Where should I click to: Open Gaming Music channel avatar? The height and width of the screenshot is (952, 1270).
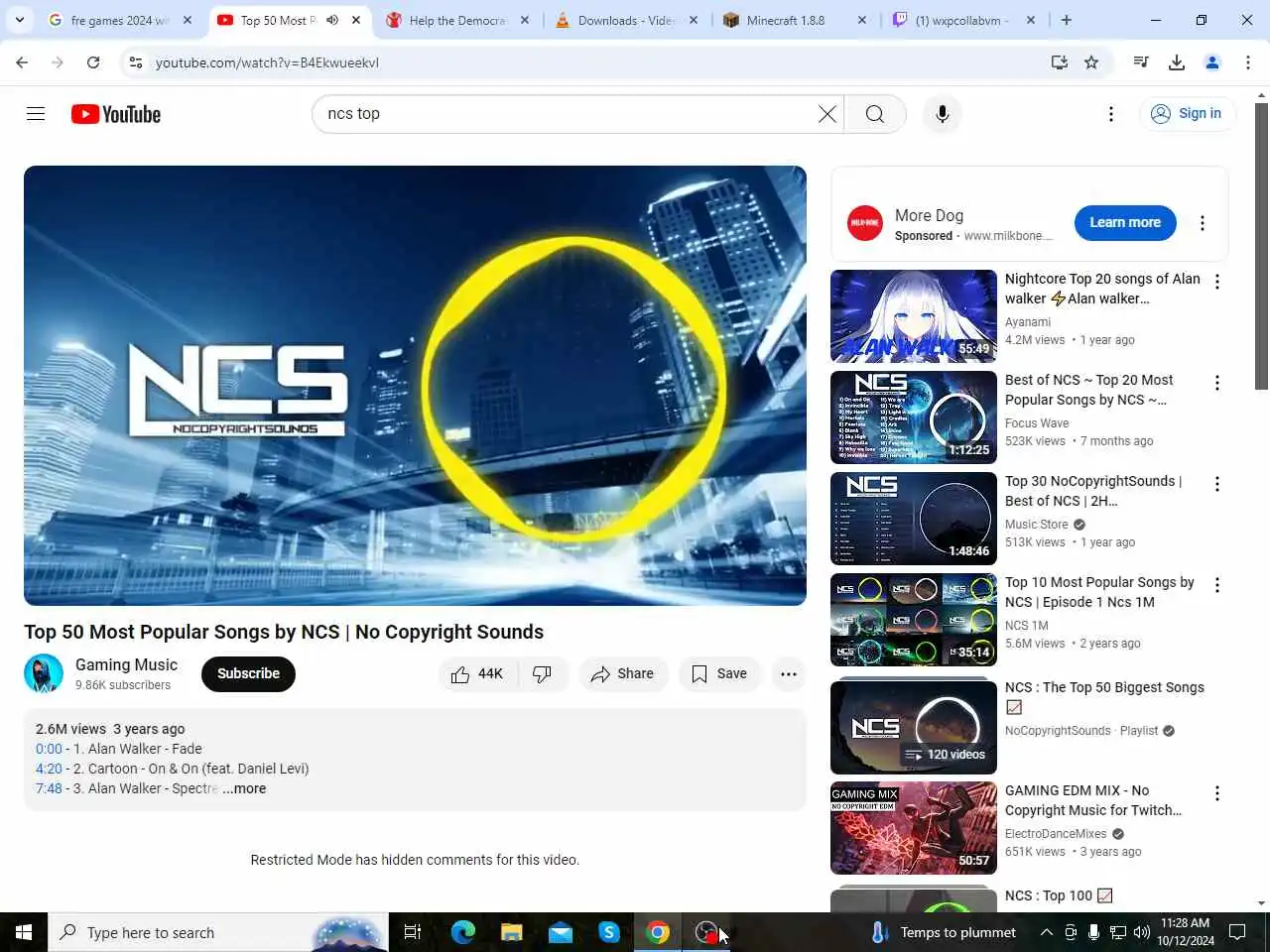[x=44, y=674]
